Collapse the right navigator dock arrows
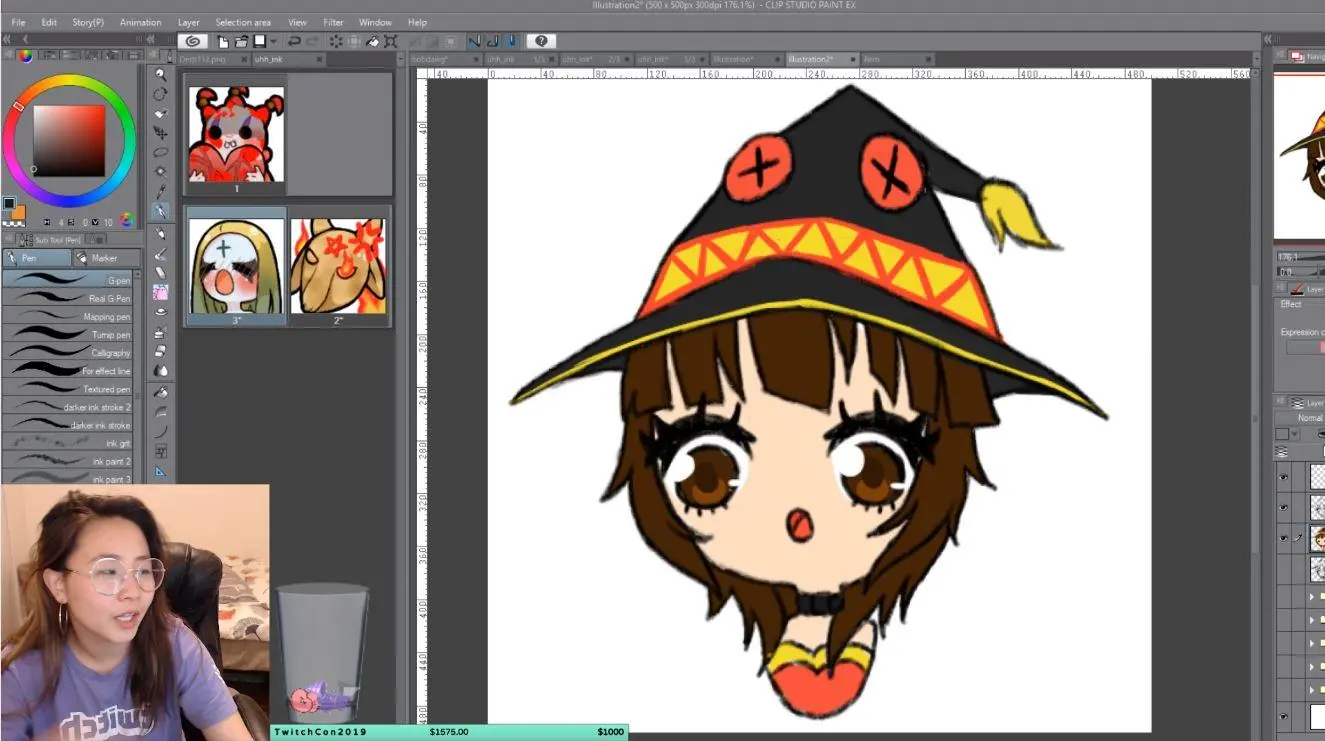1325x741 pixels. tap(1268, 39)
